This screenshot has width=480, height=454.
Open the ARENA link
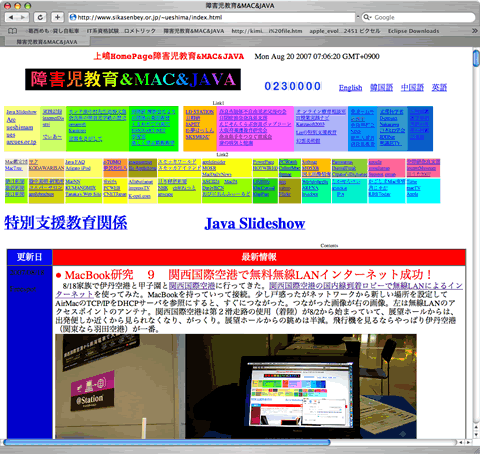click(310, 188)
